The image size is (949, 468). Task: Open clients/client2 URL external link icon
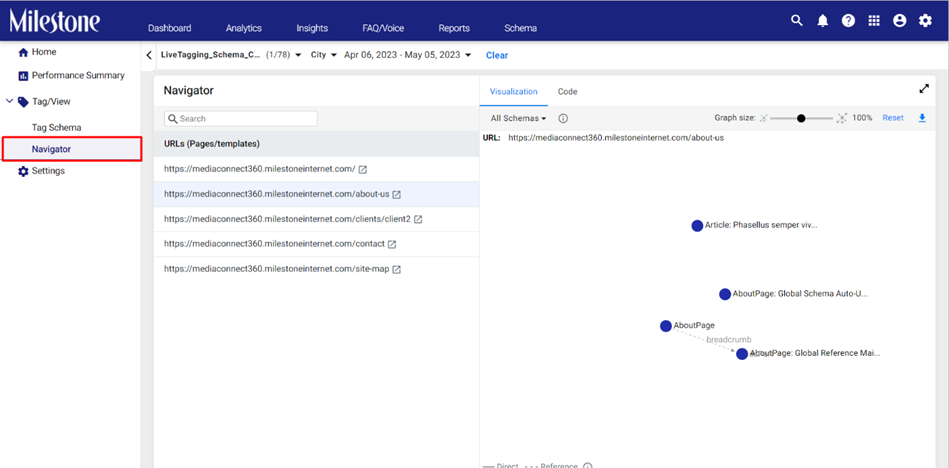point(418,219)
